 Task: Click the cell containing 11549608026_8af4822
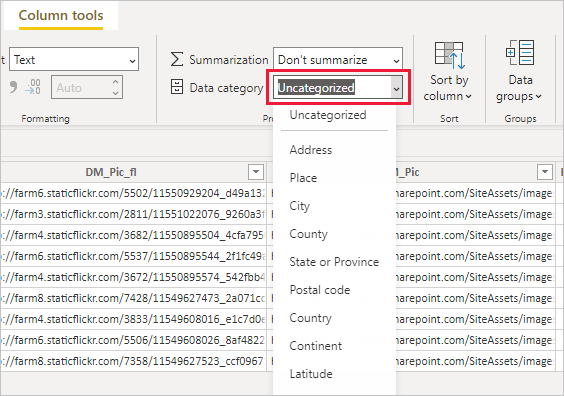pos(133,340)
